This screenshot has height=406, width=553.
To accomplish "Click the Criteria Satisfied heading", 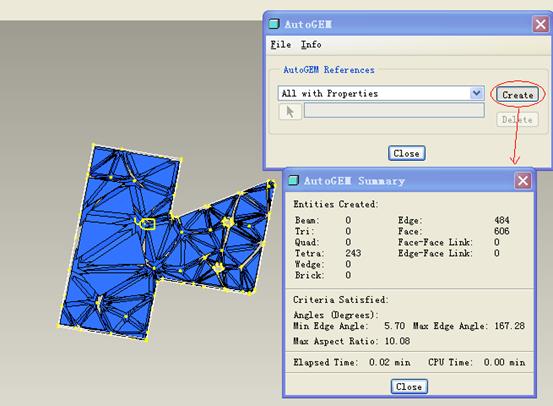I will tap(341, 300).
